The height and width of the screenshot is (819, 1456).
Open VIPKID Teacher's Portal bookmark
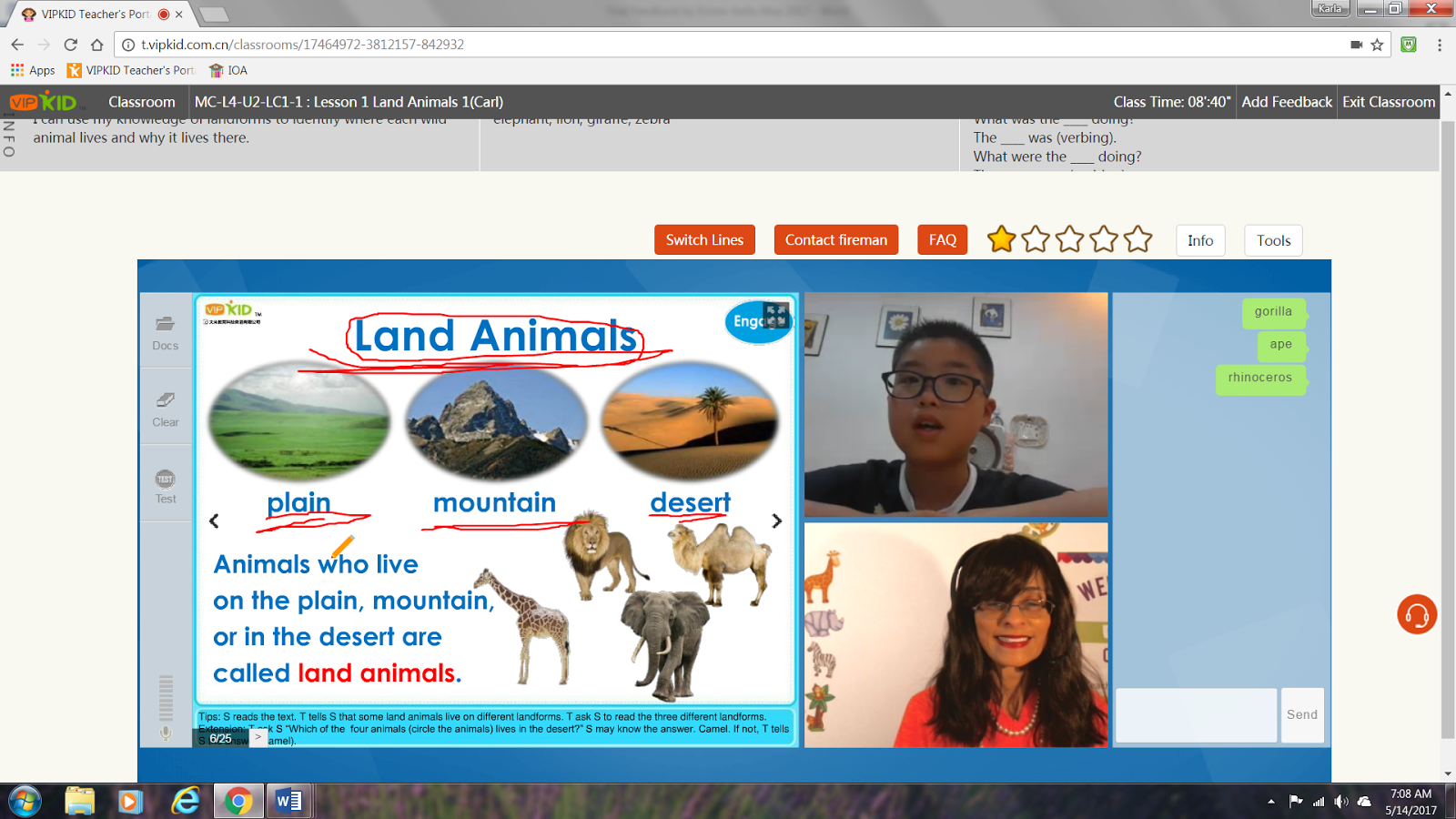(131, 70)
